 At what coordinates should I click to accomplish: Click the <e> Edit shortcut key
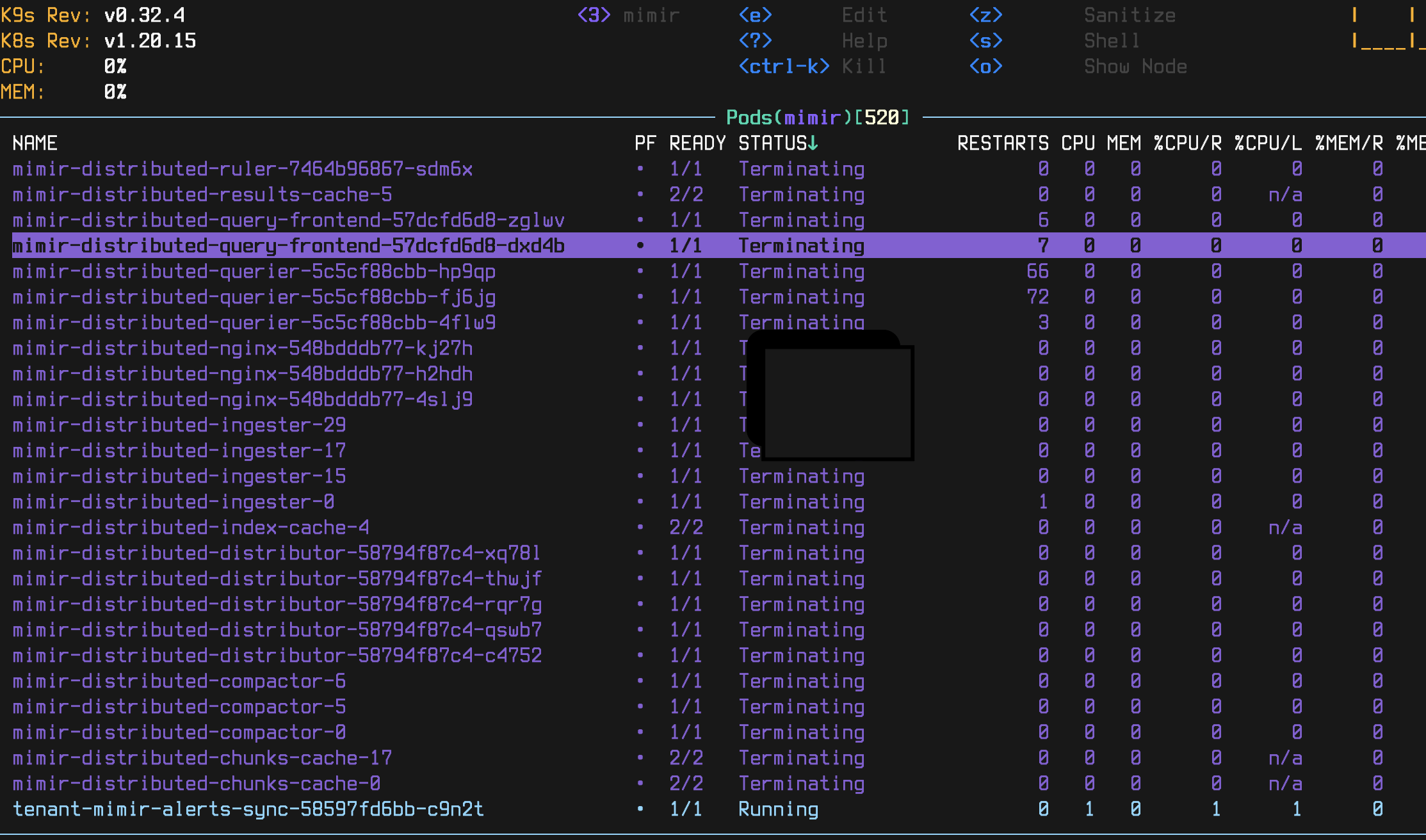point(756,15)
